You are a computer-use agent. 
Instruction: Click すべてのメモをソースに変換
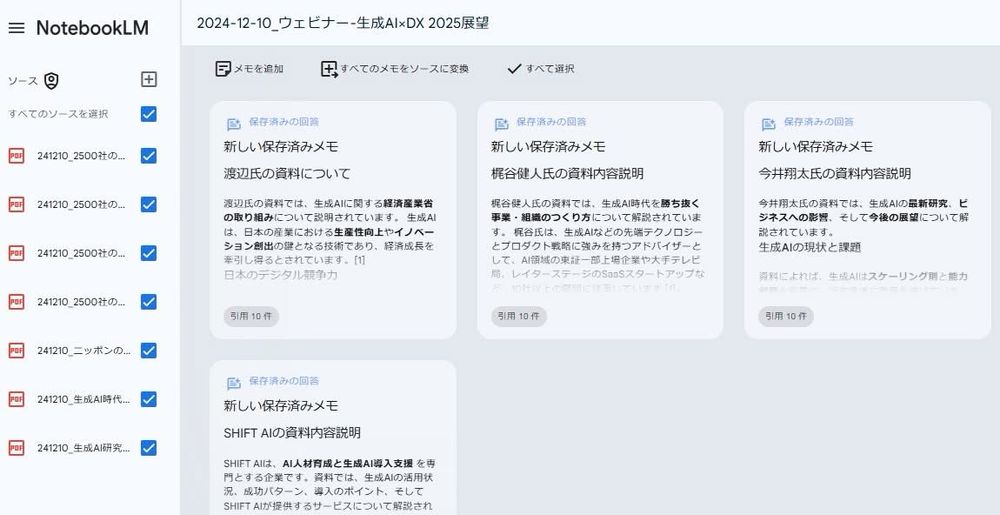pos(395,69)
